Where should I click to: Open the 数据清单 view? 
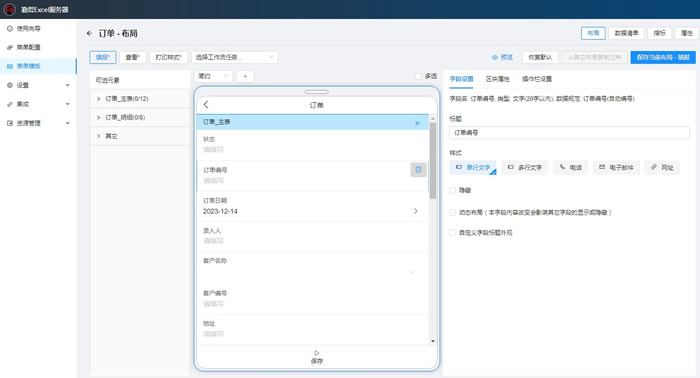626,33
